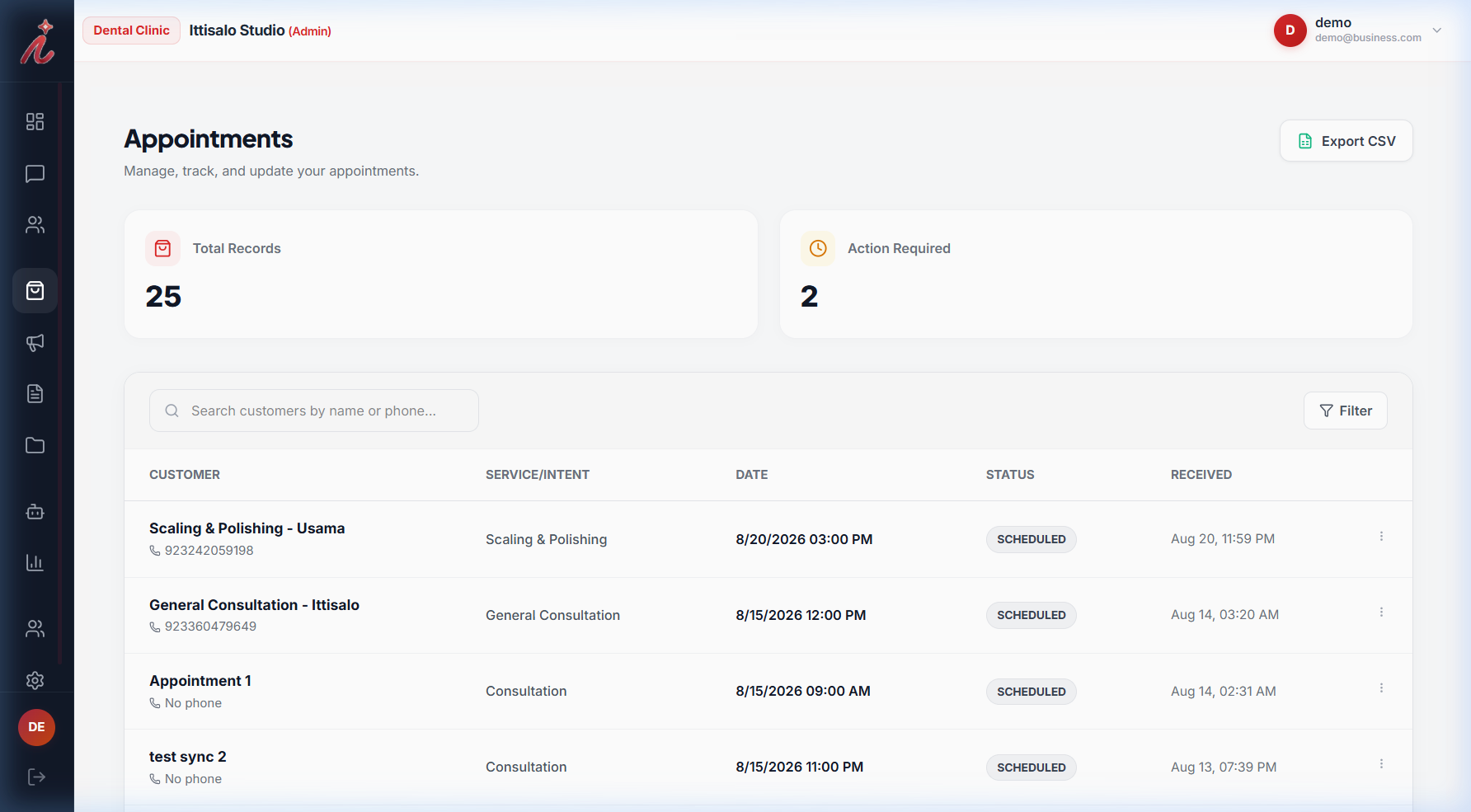Click phone number 923242059198

point(209,551)
